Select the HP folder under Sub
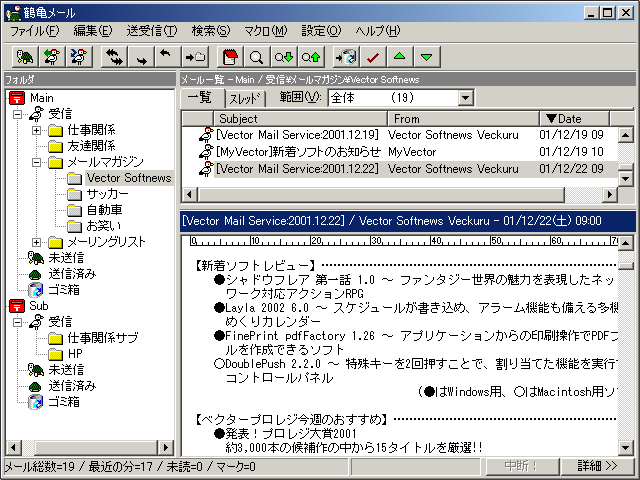This screenshot has height=480, width=640. pos(65,354)
